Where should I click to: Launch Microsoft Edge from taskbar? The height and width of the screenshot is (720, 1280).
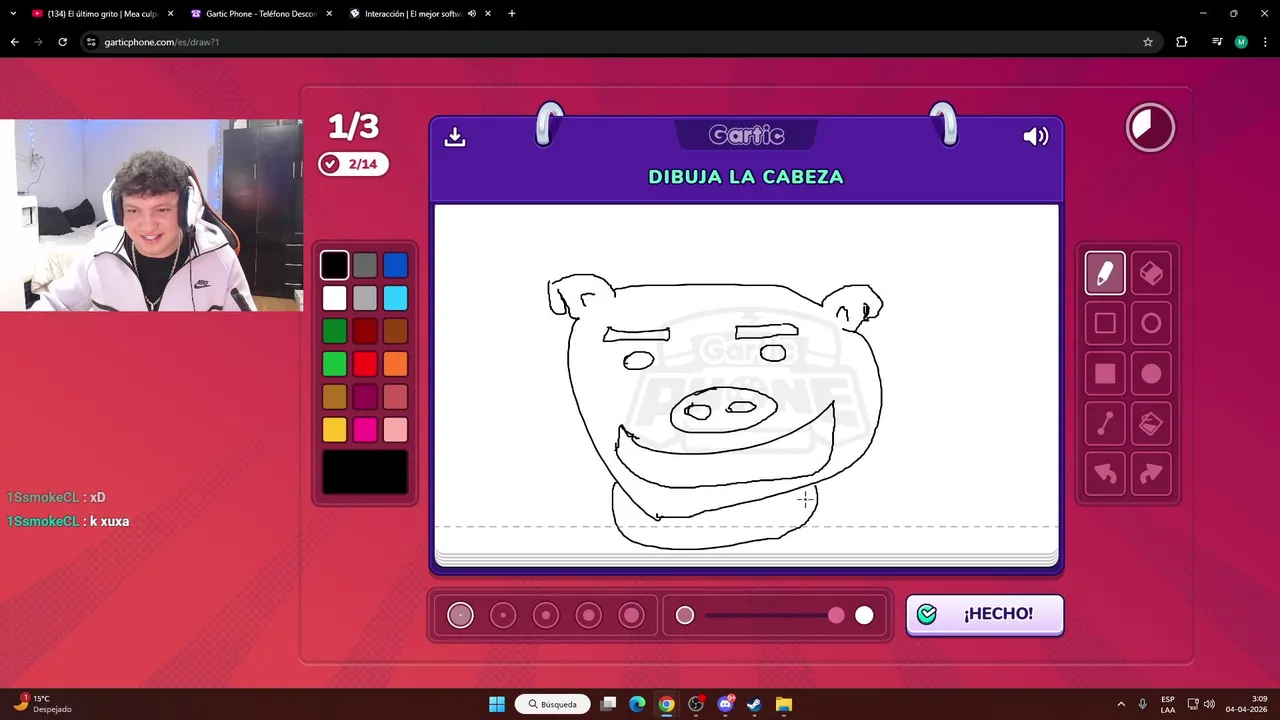(x=637, y=704)
